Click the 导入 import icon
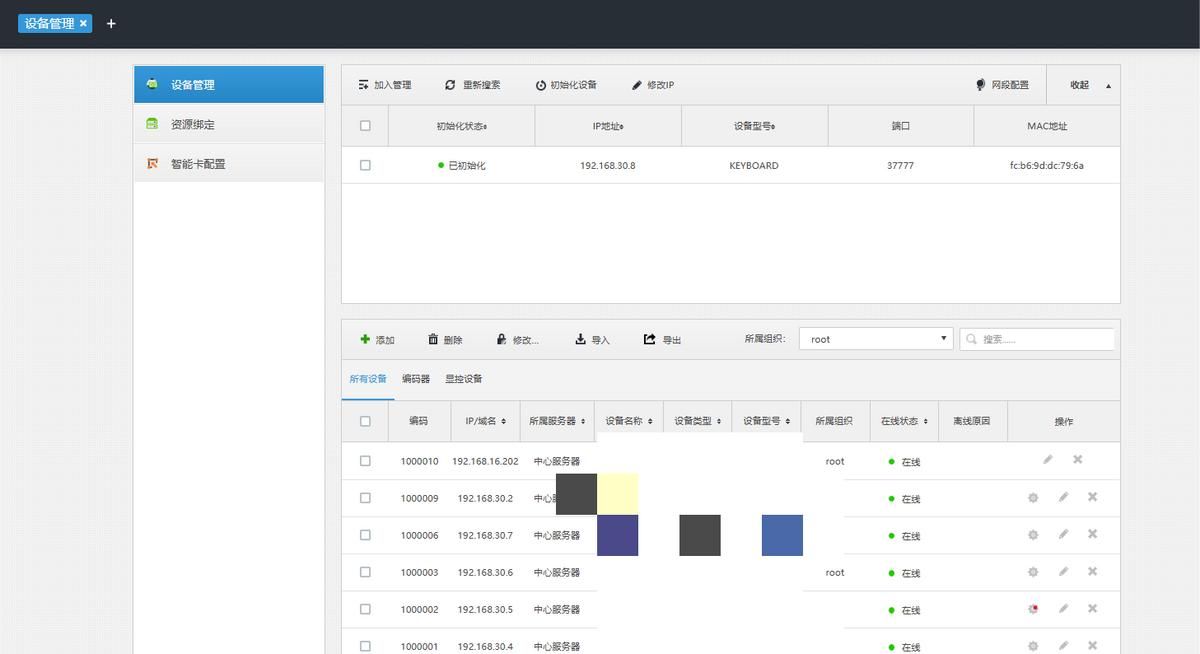 [x=580, y=339]
